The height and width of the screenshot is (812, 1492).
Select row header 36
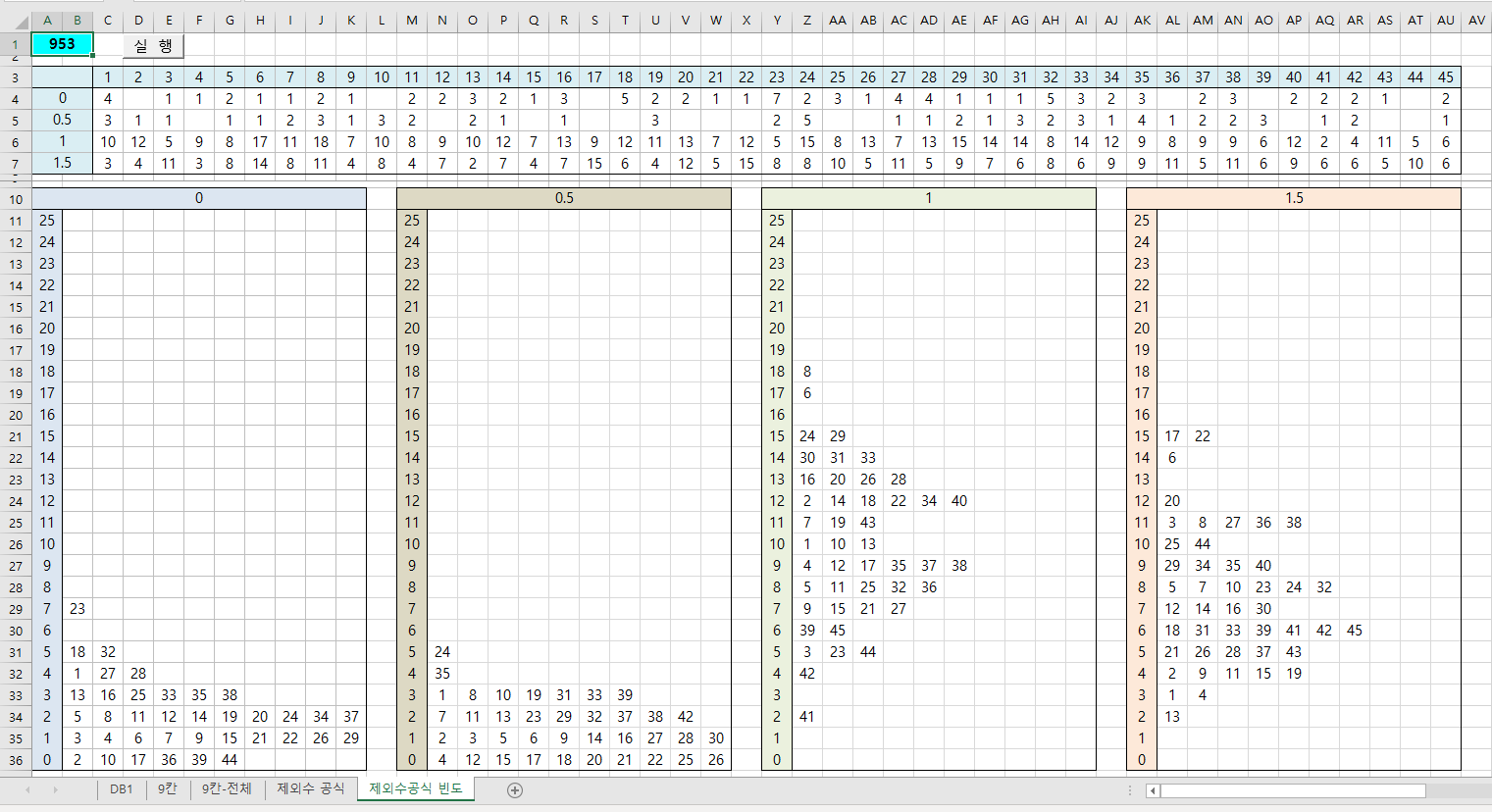pos(15,760)
